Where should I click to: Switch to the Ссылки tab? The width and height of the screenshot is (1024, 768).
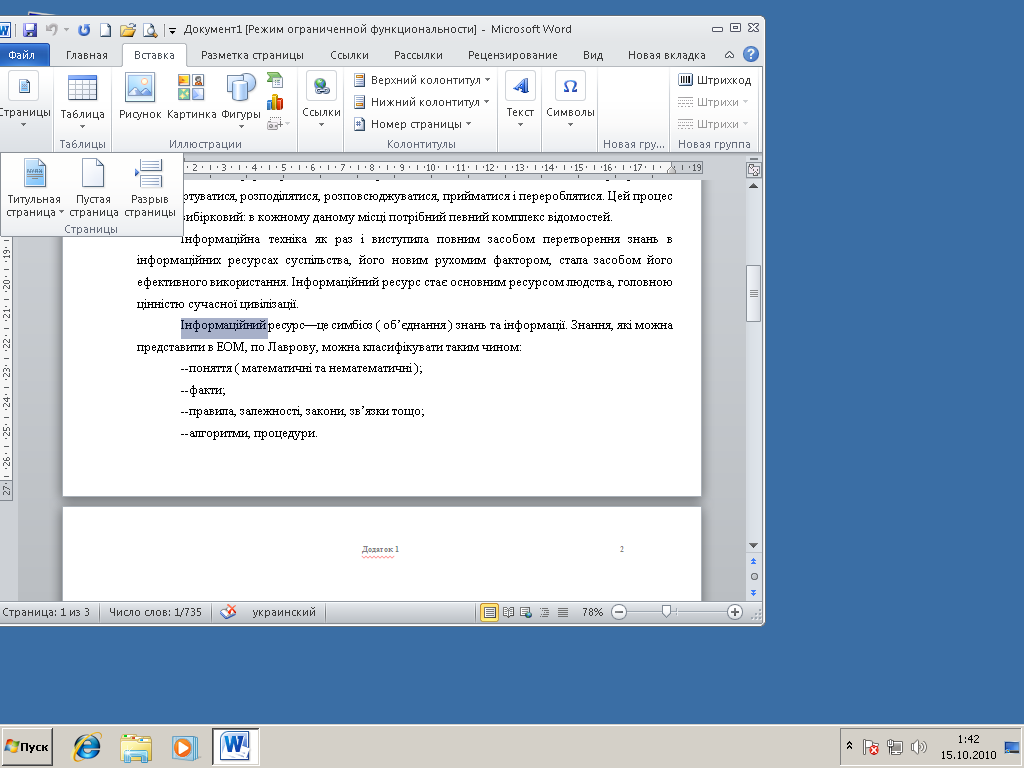(349, 55)
